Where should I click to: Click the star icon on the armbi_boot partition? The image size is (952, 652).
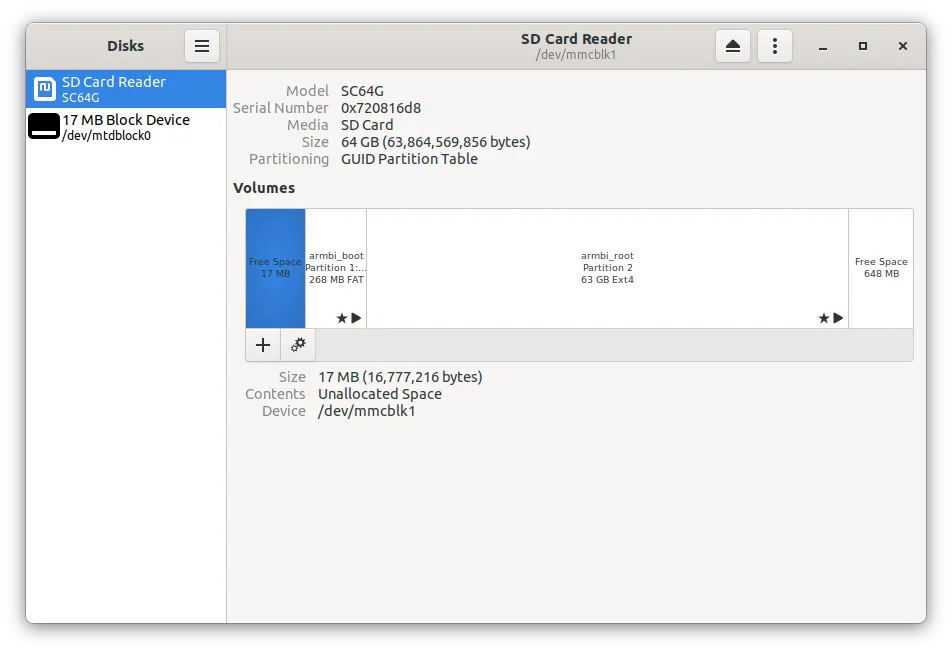click(341, 318)
